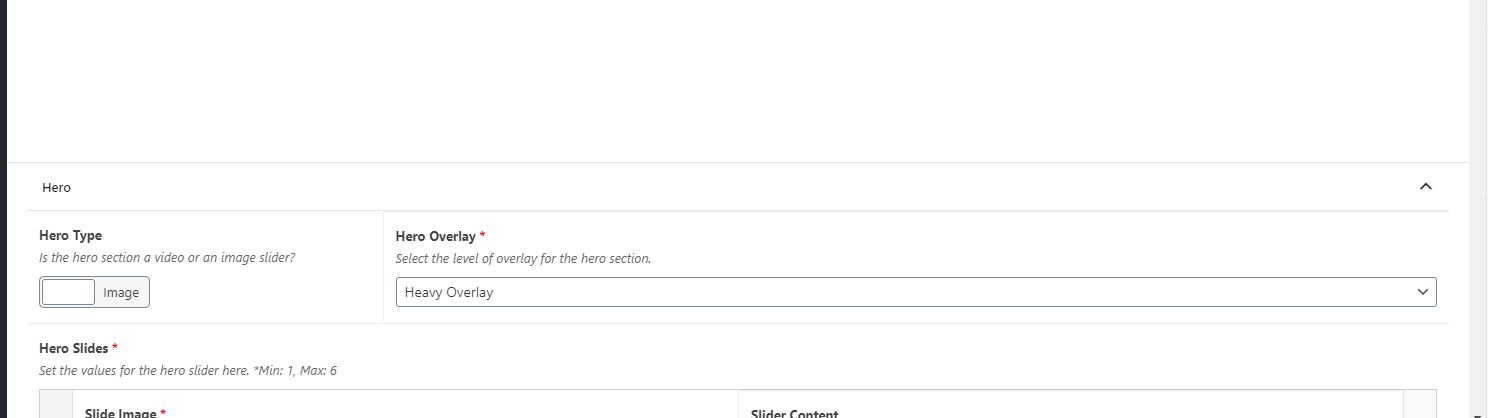1488x418 pixels.
Task: Collapse the Hero panel with the chevron
Action: coord(1426,187)
